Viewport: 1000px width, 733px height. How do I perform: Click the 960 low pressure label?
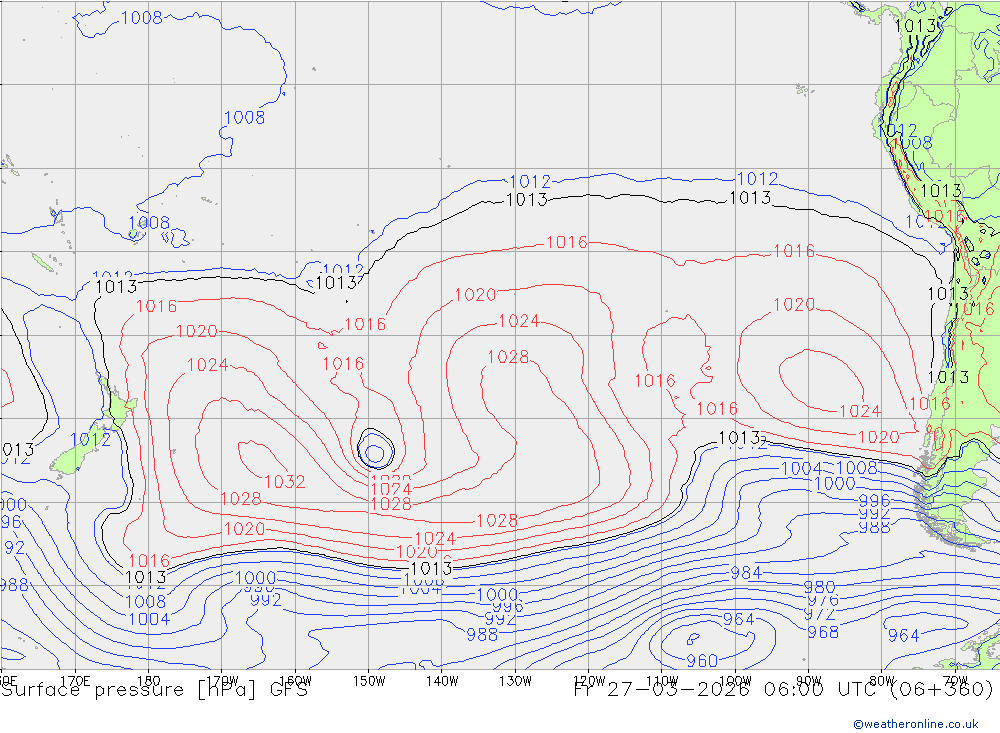pyautogui.click(x=702, y=660)
